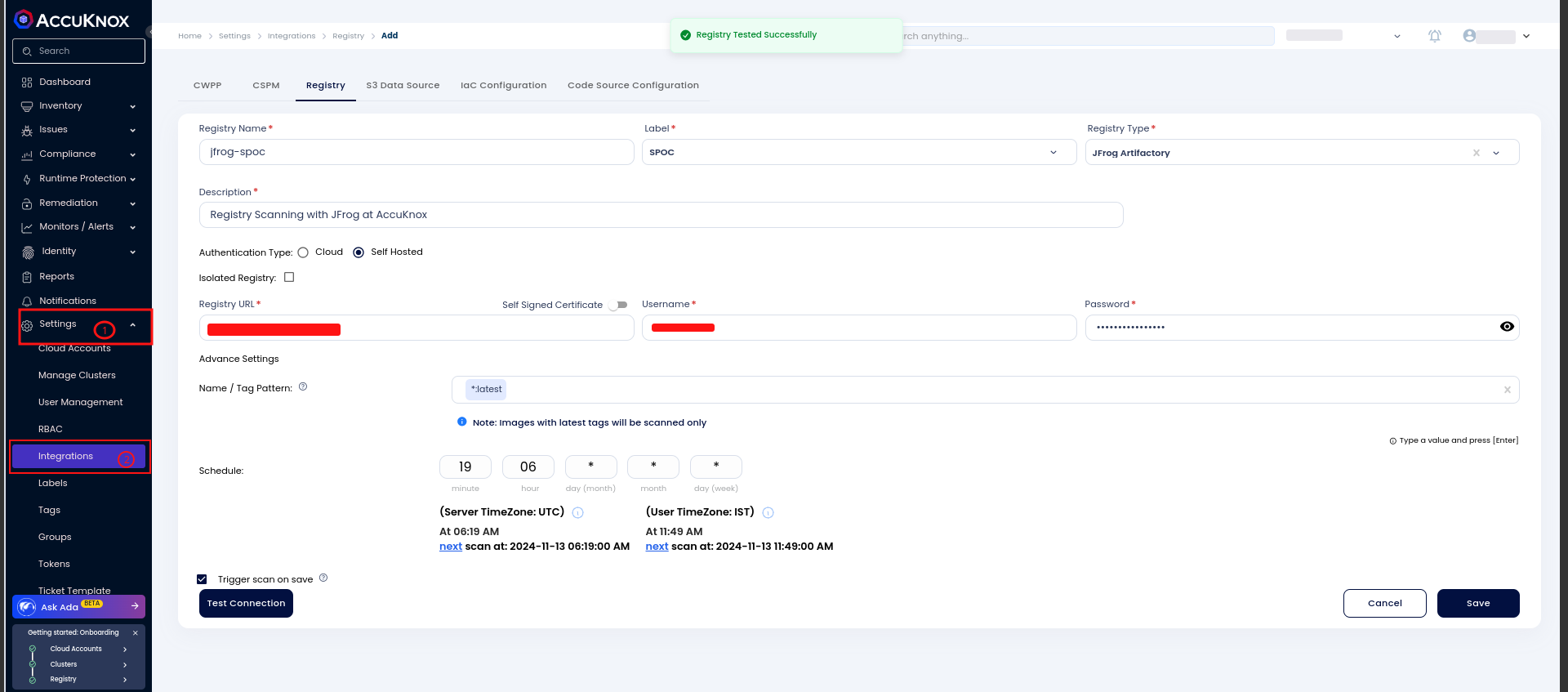Screen dimensions: 1568x692
Task: Open the user account dropdown chevron
Action: pyautogui.click(x=1526, y=36)
